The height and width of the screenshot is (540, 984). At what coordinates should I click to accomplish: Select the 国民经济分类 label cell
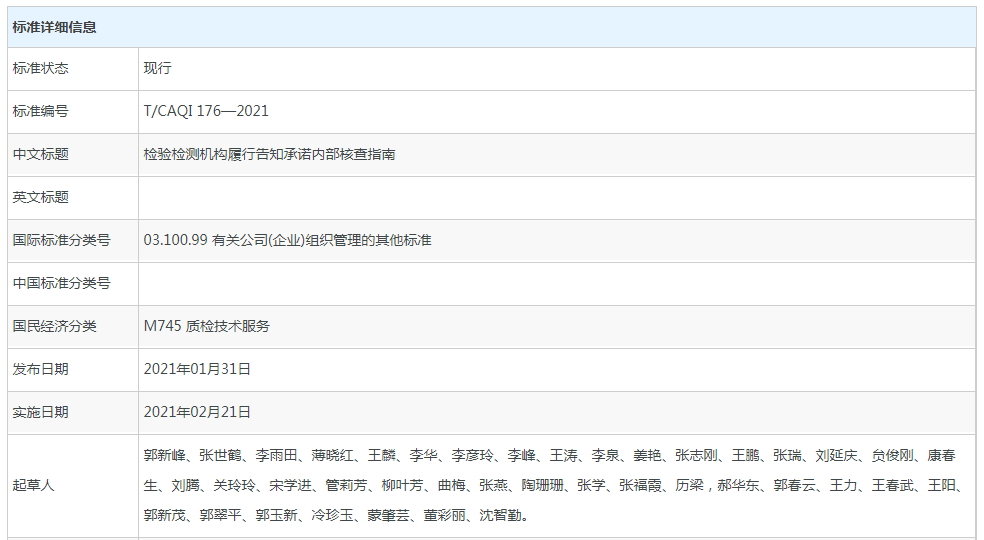click(73, 327)
